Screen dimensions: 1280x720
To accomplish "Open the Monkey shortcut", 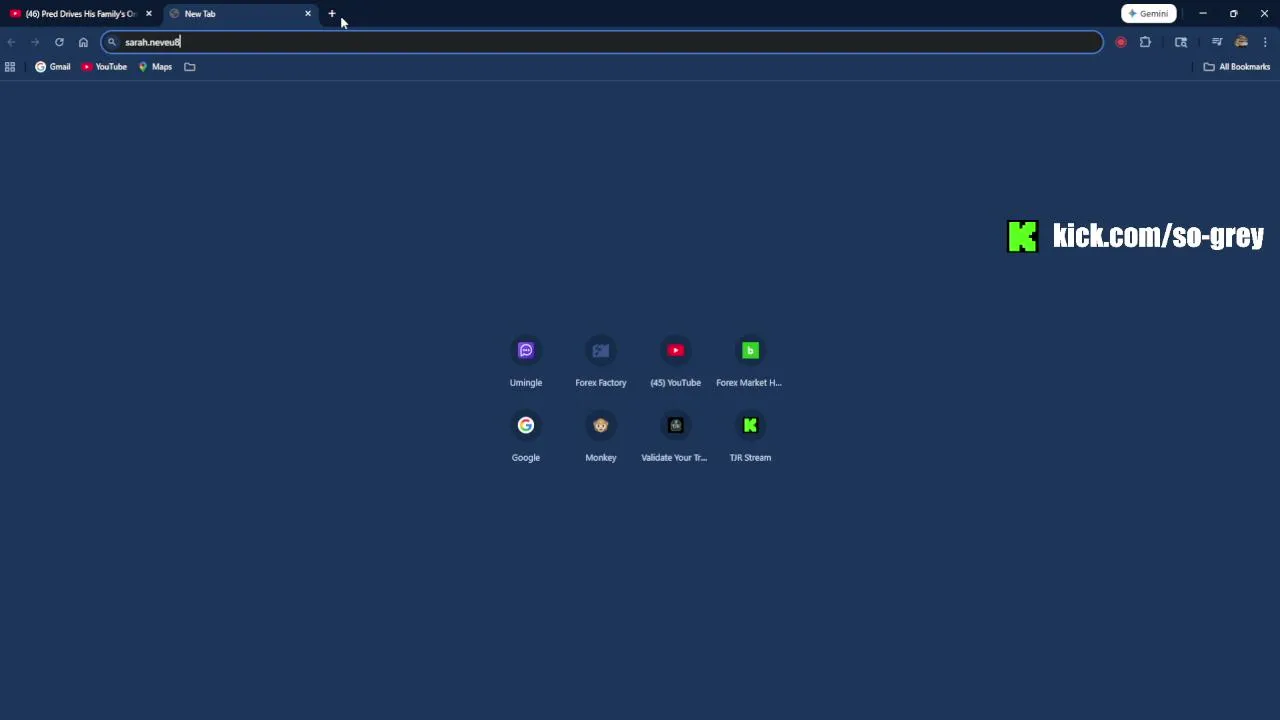I will pyautogui.click(x=601, y=436).
